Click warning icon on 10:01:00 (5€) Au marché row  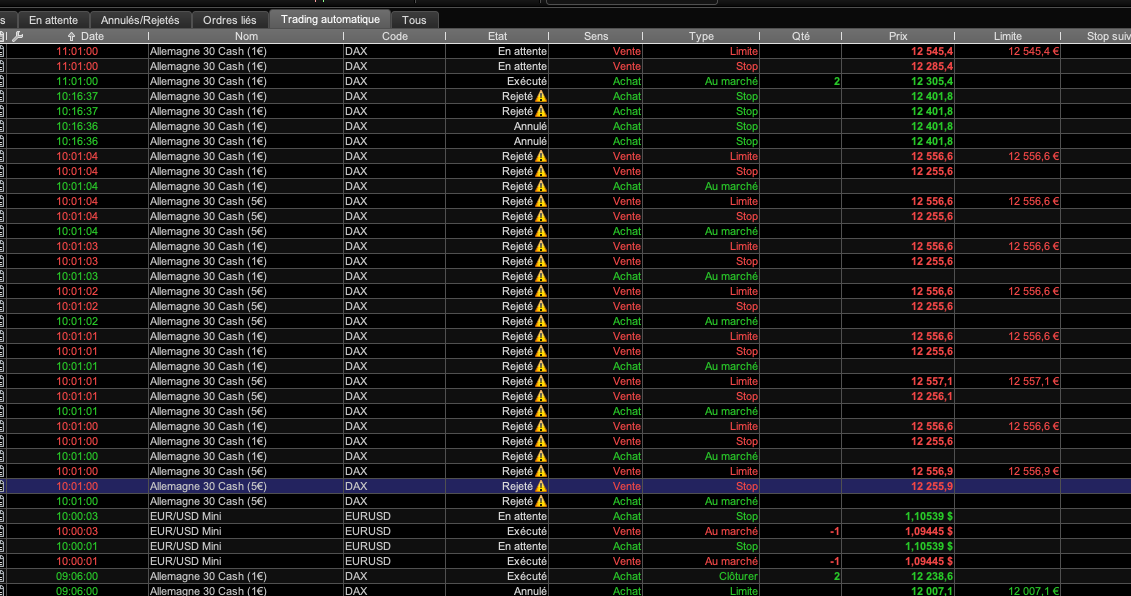click(x=541, y=501)
